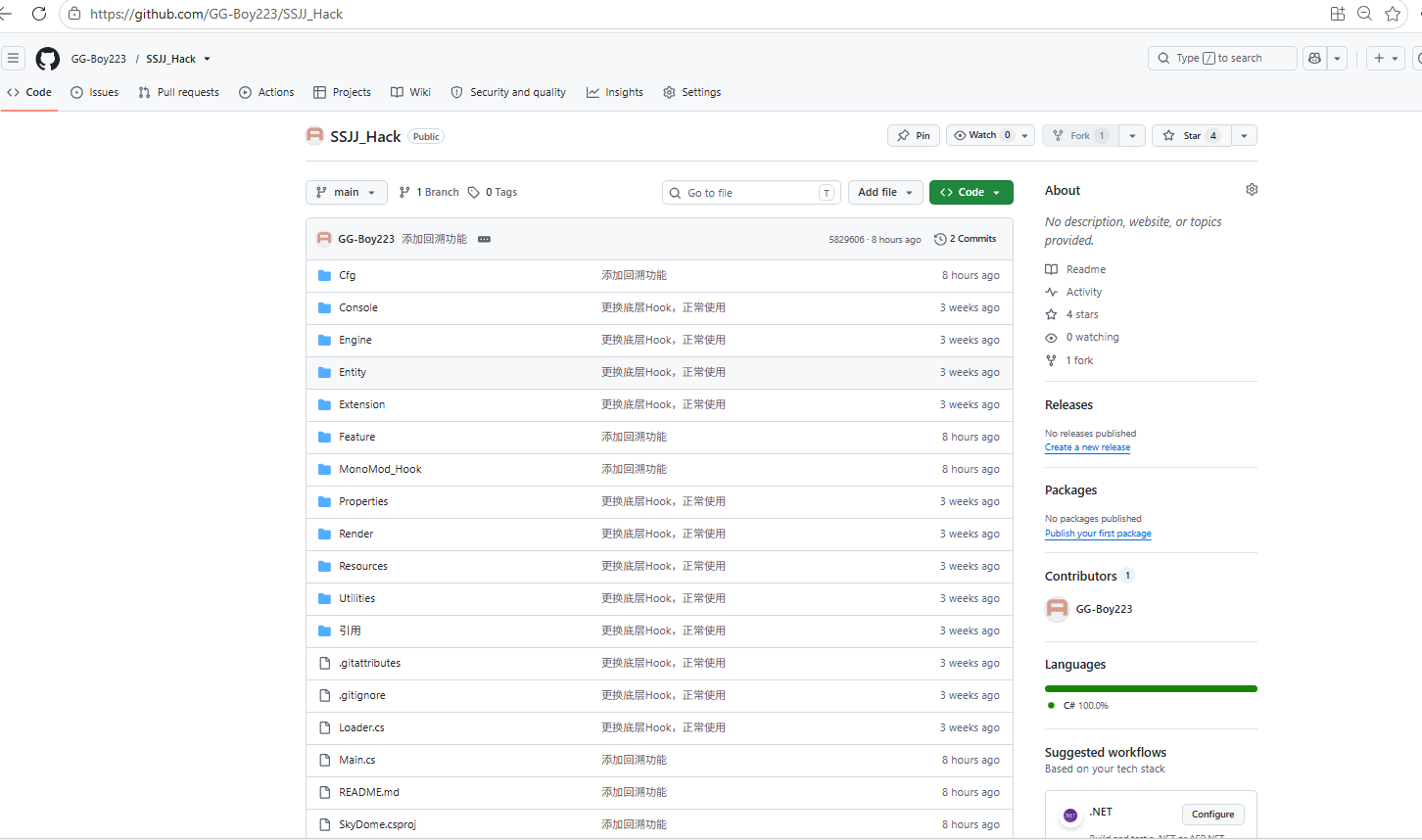Click the About section gear icon
Screen dimensions: 1422x840
1252,190
